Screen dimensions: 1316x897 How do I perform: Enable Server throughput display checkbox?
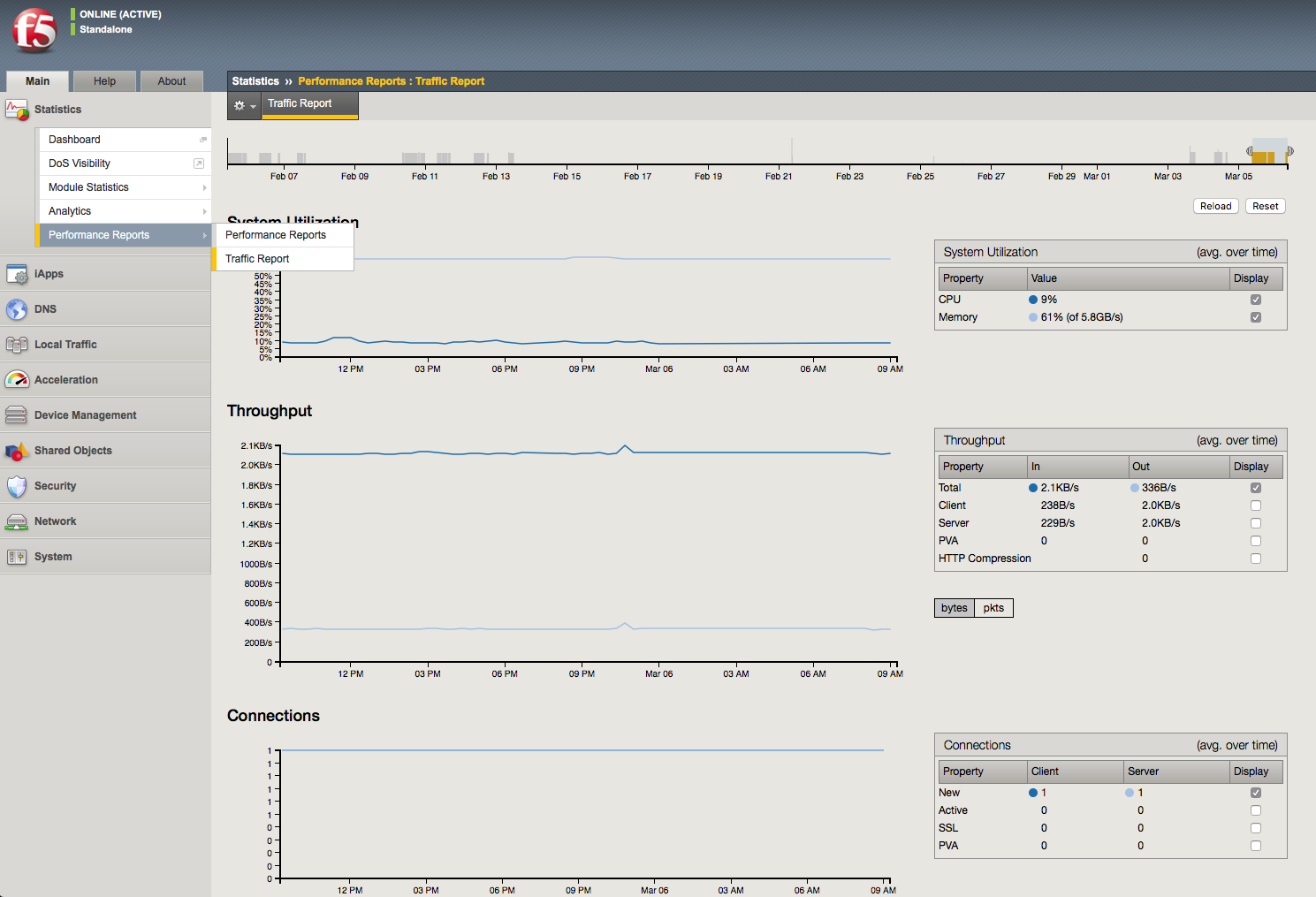[1256, 523]
